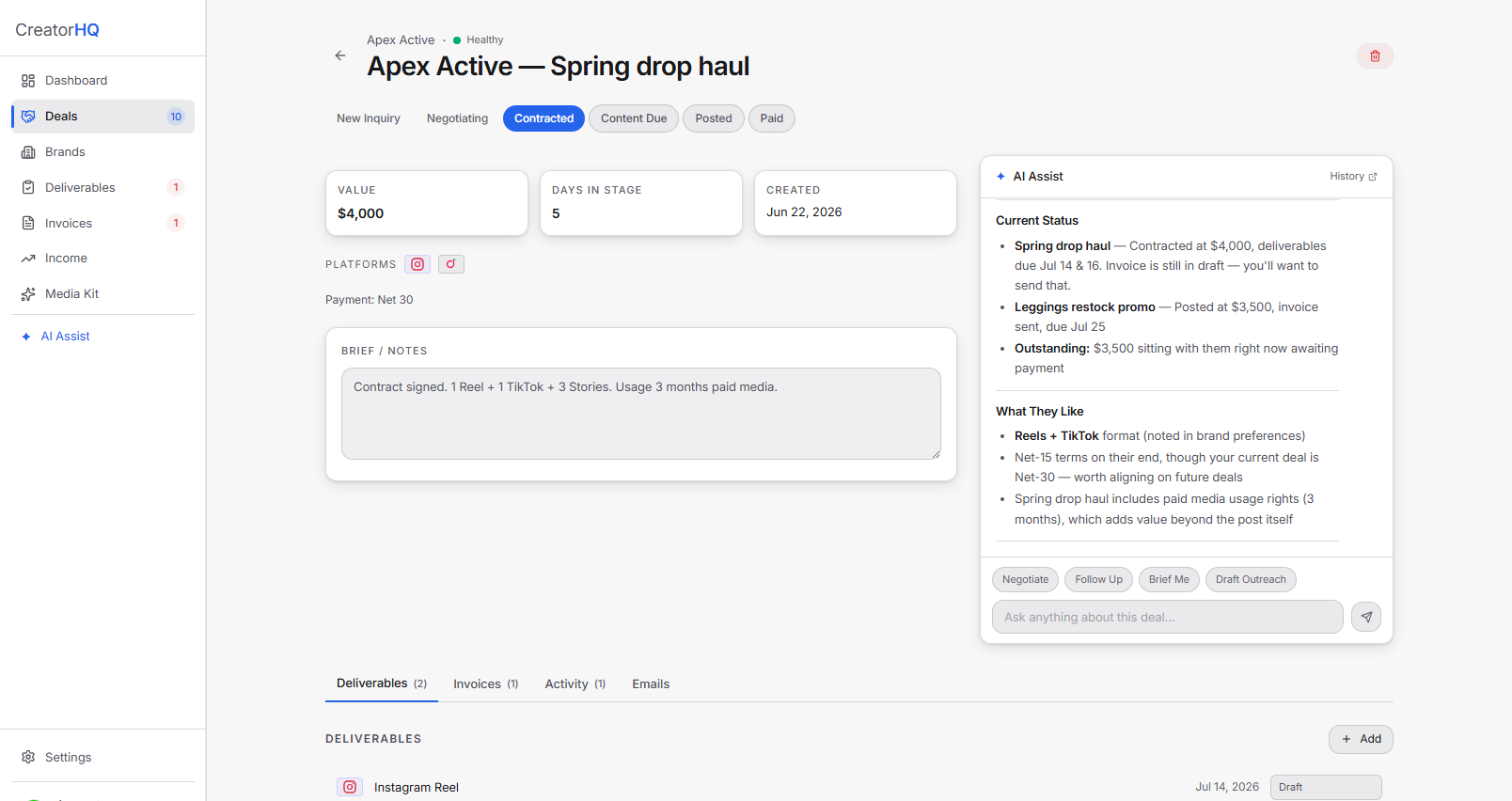Open Dashboard page from sidebar
Viewport: 1512px width, 801px height.
(103, 81)
